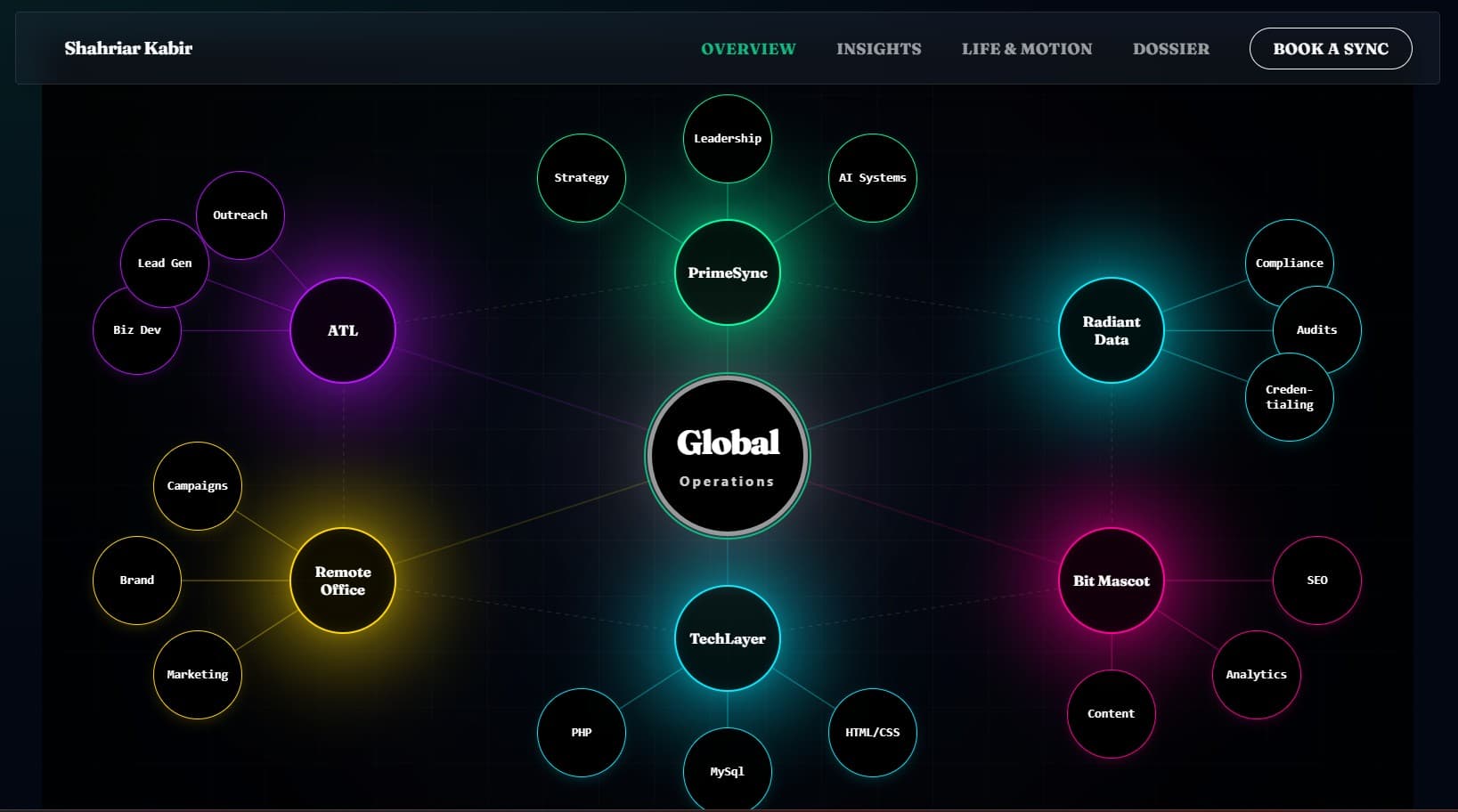Open the TechLayer hub node
The image size is (1458, 812).
[x=727, y=638]
